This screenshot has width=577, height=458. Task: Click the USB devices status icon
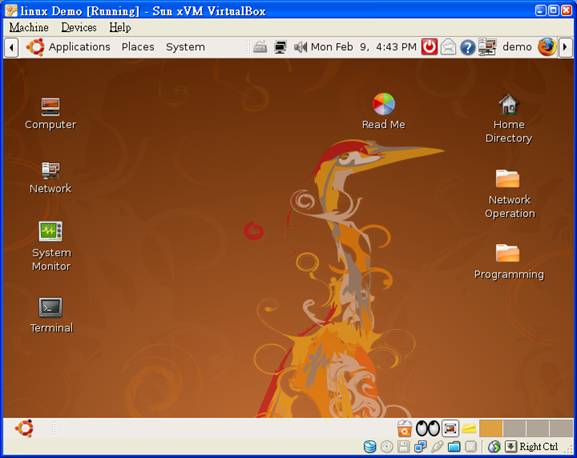pos(437,447)
